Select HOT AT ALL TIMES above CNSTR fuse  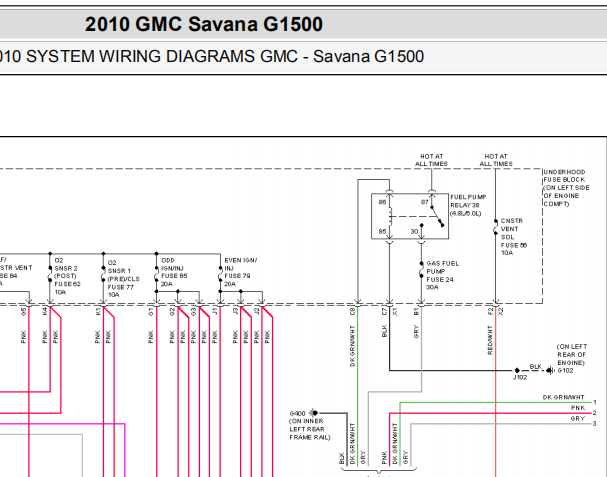[x=496, y=160]
